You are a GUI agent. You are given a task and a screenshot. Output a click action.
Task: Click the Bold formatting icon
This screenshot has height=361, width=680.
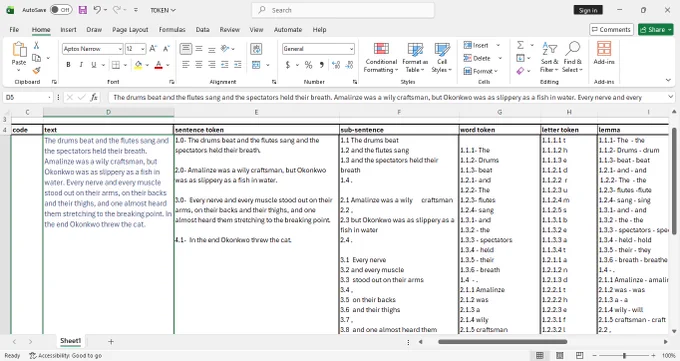(68, 65)
